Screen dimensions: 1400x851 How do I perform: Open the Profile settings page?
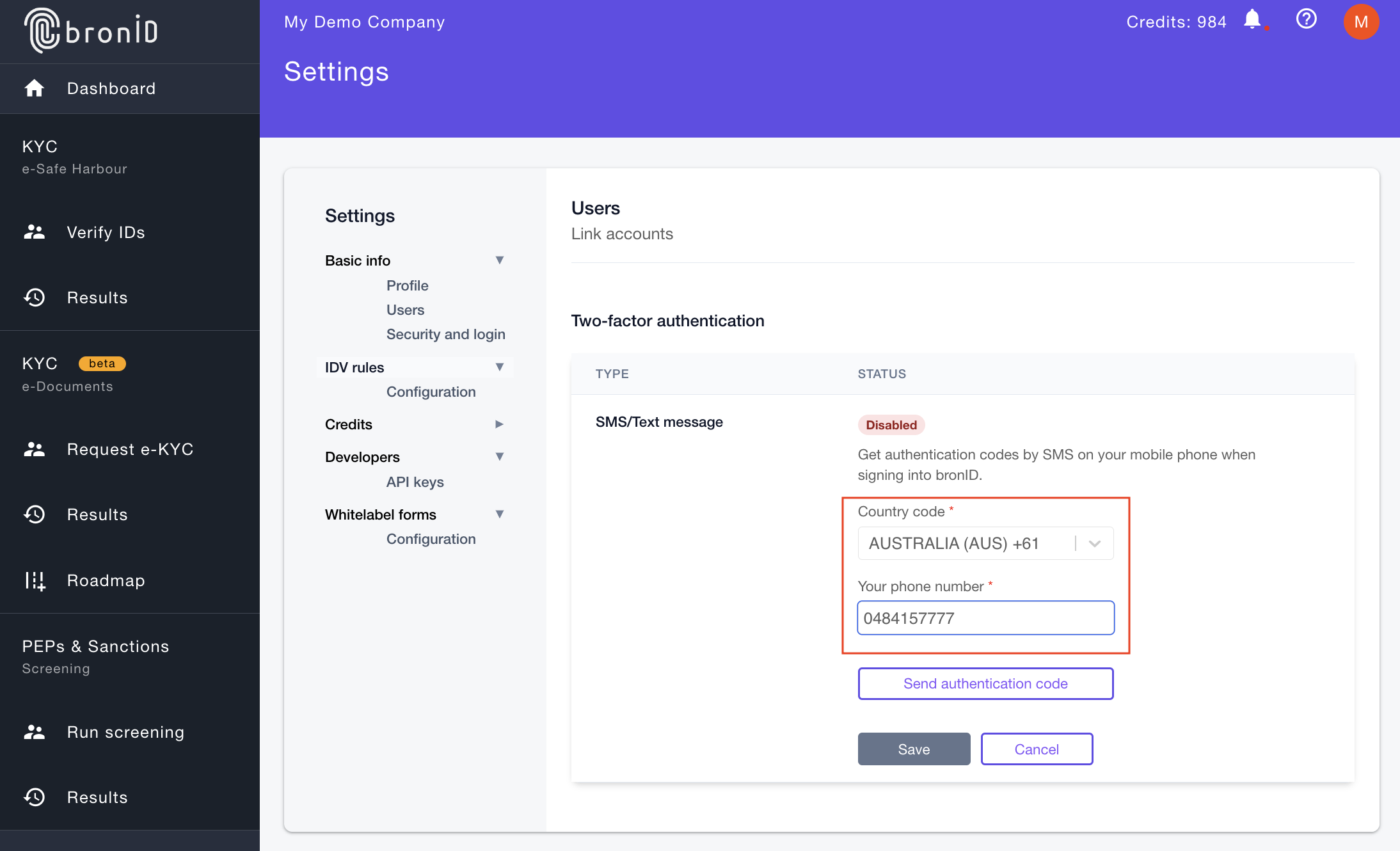click(x=407, y=285)
